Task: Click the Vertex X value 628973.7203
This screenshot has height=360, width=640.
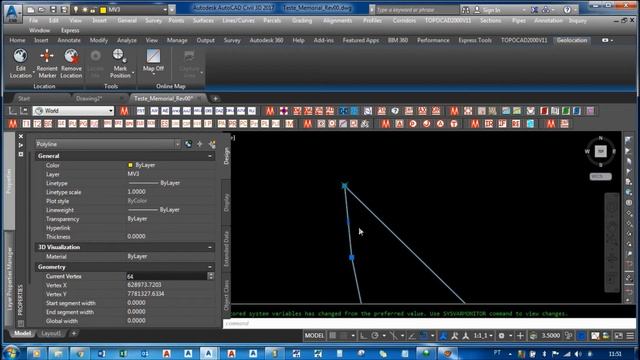Action: pos(144,285)
